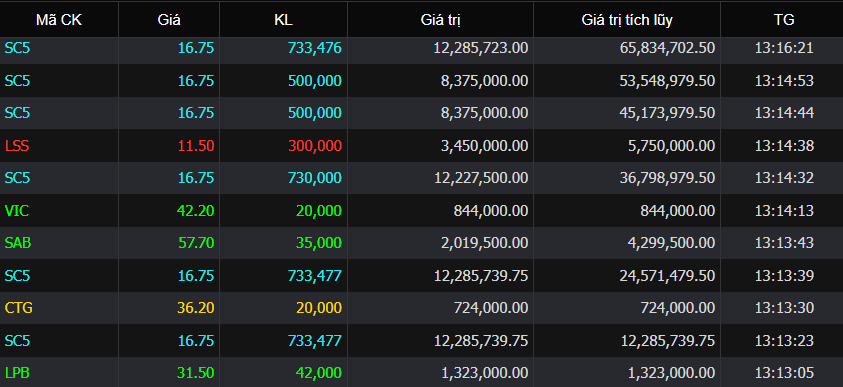This screenshot has height=387, width=843.
Task: Click the 31.50 price of LPB
Action: (x=196, y=372)
